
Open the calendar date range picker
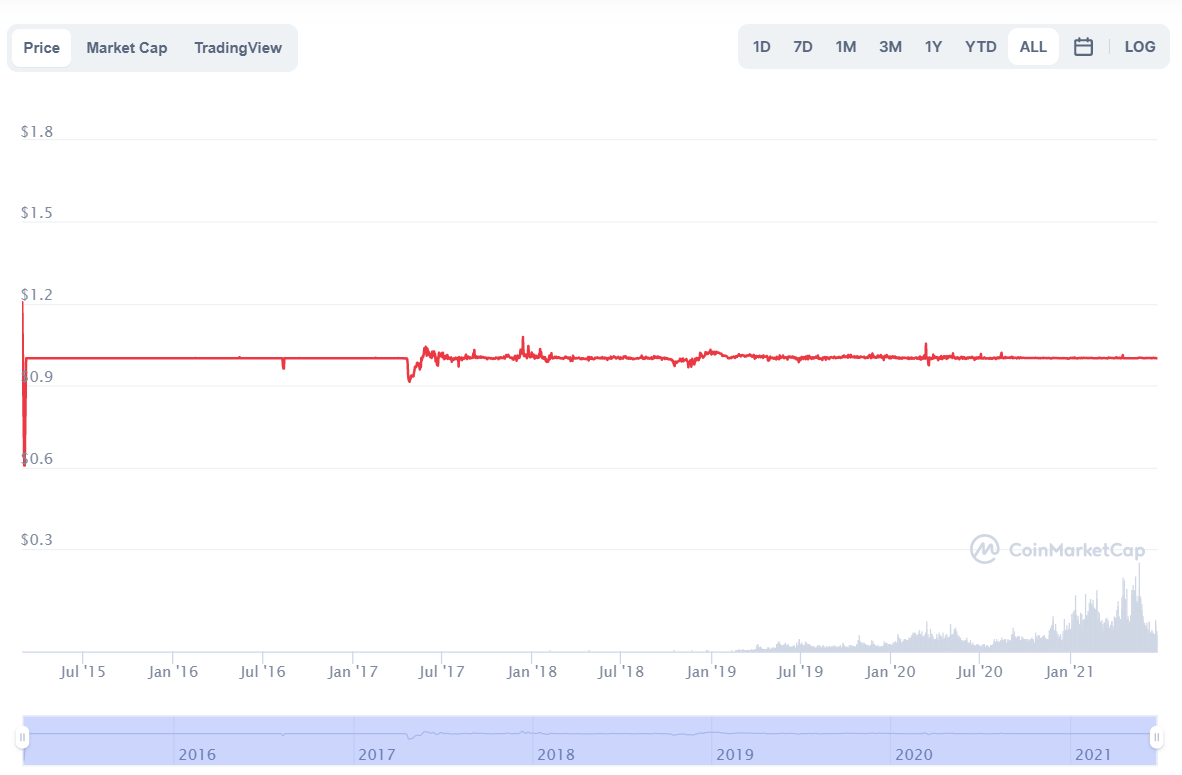tap(1083, 47)
